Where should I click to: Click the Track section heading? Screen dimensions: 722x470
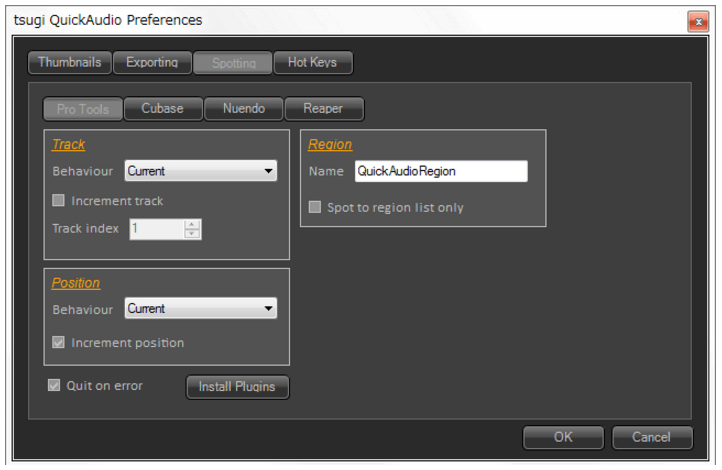click(69, 145)
